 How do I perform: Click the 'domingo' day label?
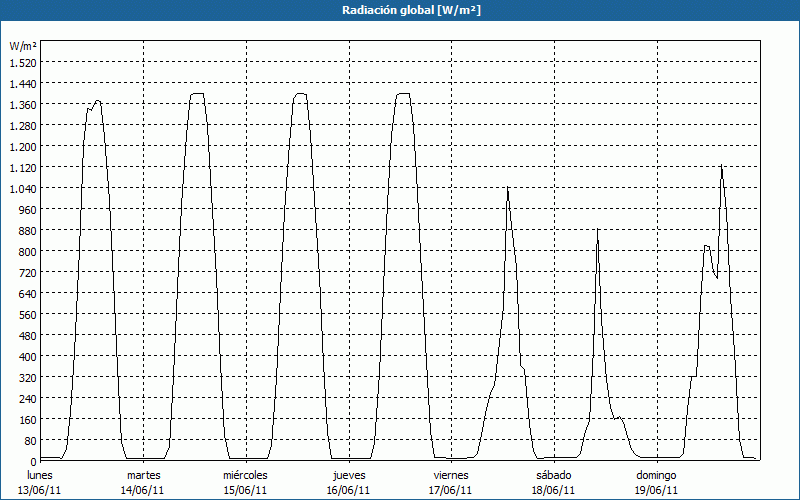click(x=656, y=475)
